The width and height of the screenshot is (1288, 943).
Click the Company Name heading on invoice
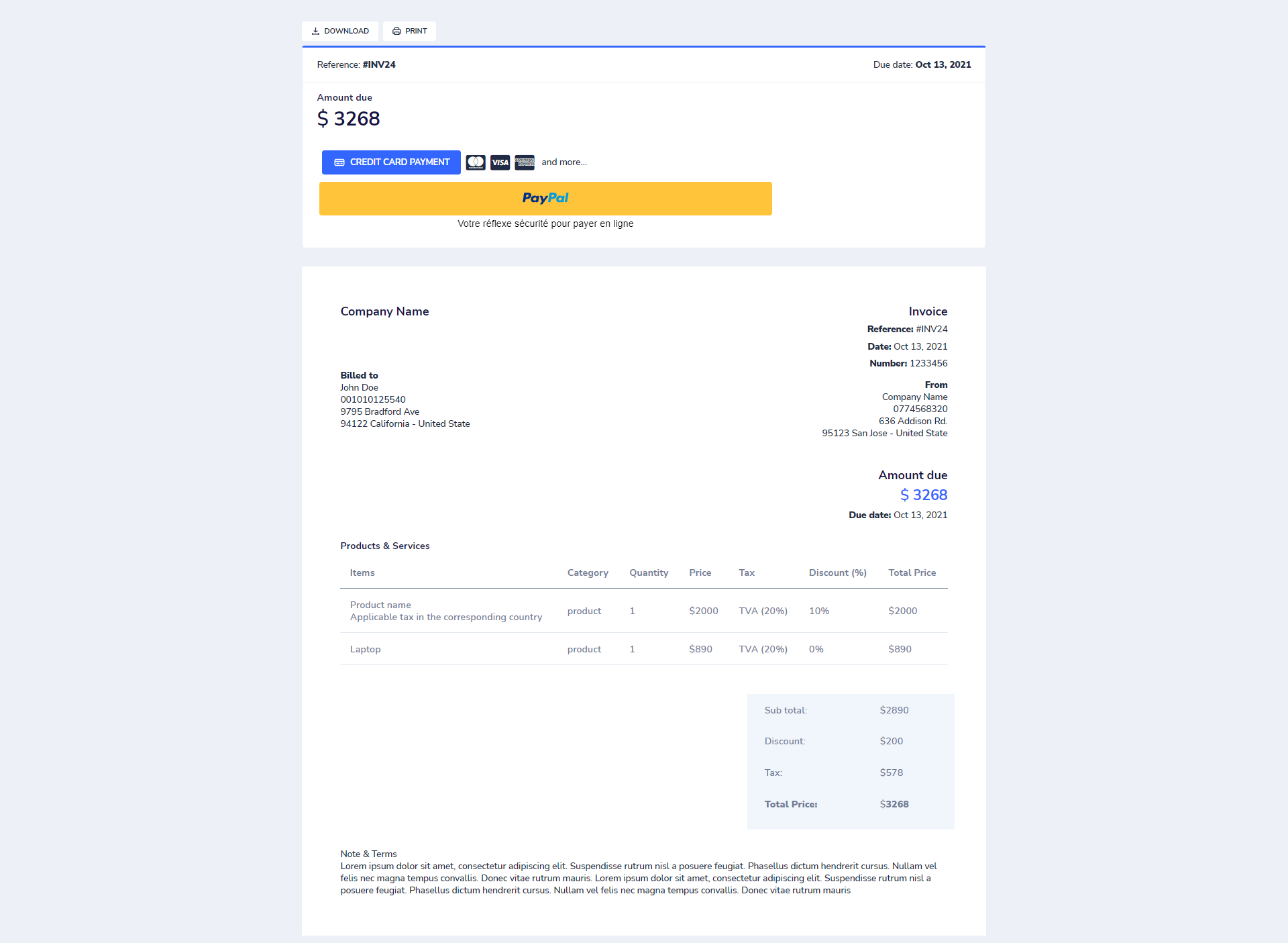click(384, 311)
